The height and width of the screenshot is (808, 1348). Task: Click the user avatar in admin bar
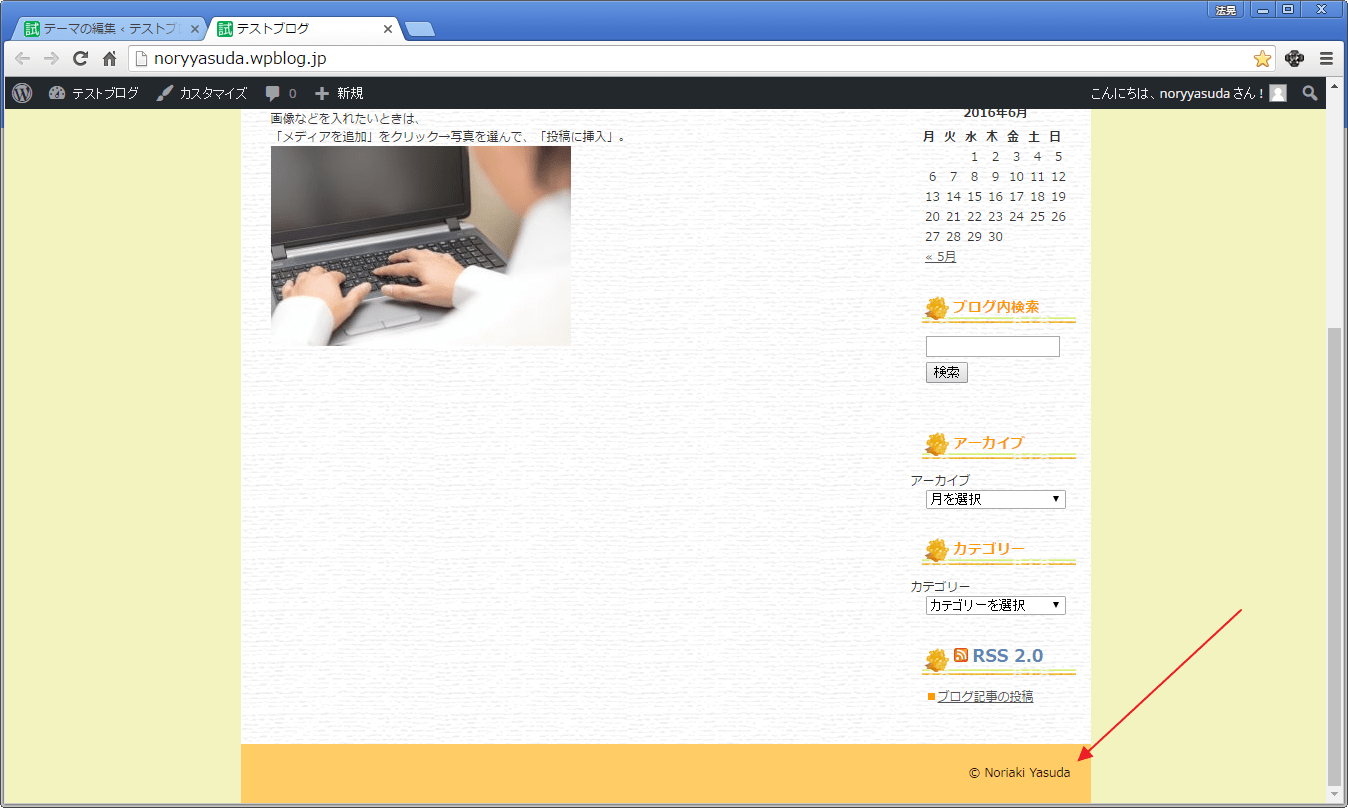pyautogui.click(x=1278, y=93)
